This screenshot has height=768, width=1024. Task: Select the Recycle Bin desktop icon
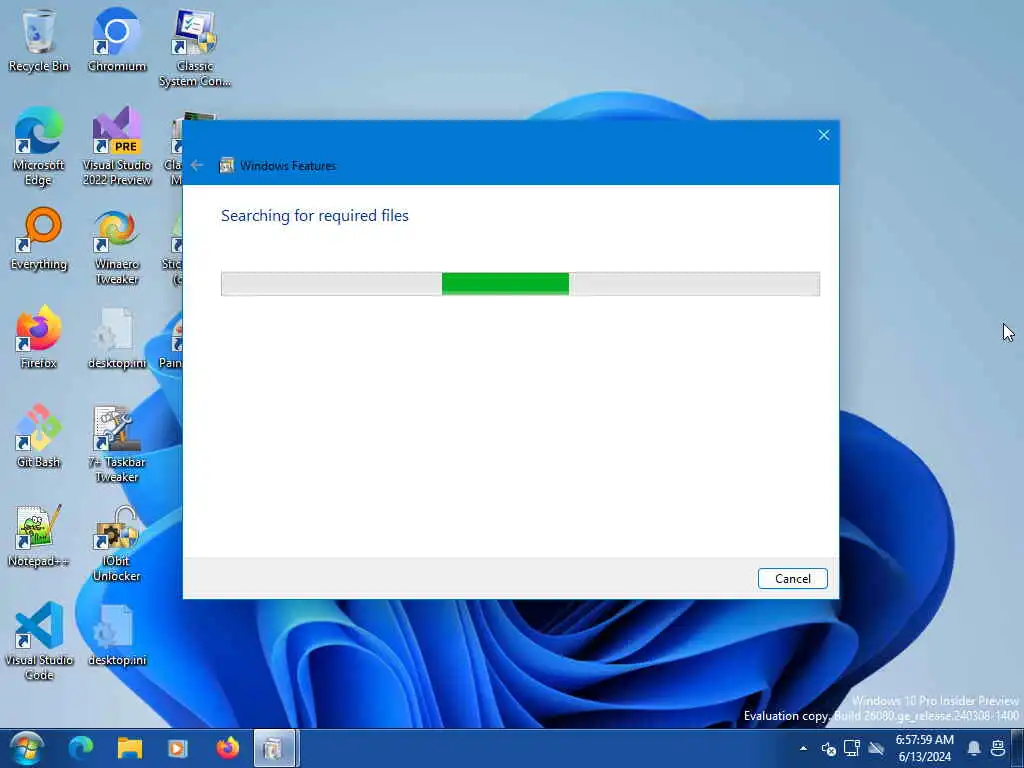pos(39,40)
